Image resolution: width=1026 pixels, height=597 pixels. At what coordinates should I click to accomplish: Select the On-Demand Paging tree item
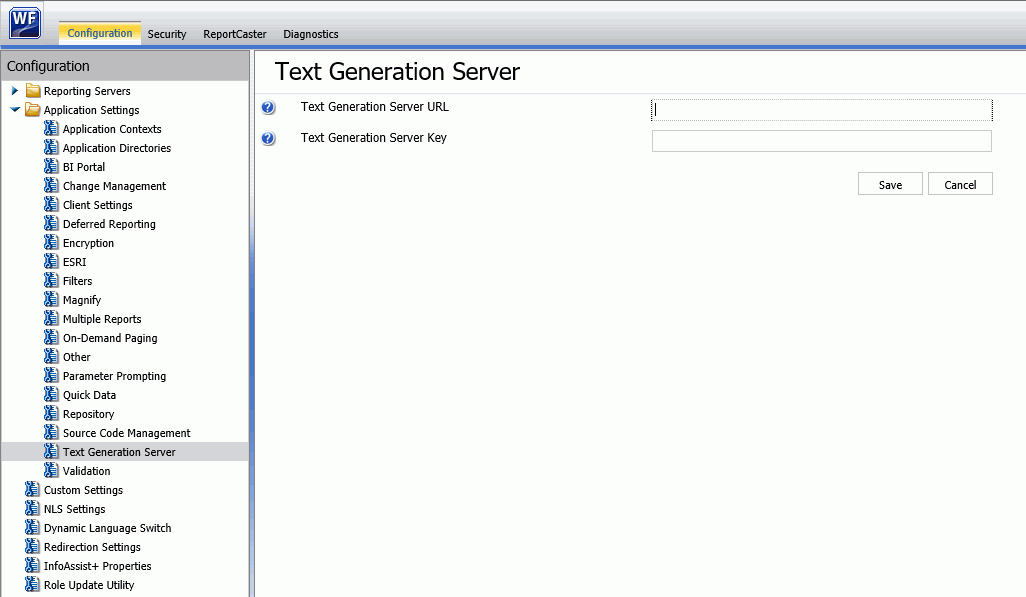point(110,338)
